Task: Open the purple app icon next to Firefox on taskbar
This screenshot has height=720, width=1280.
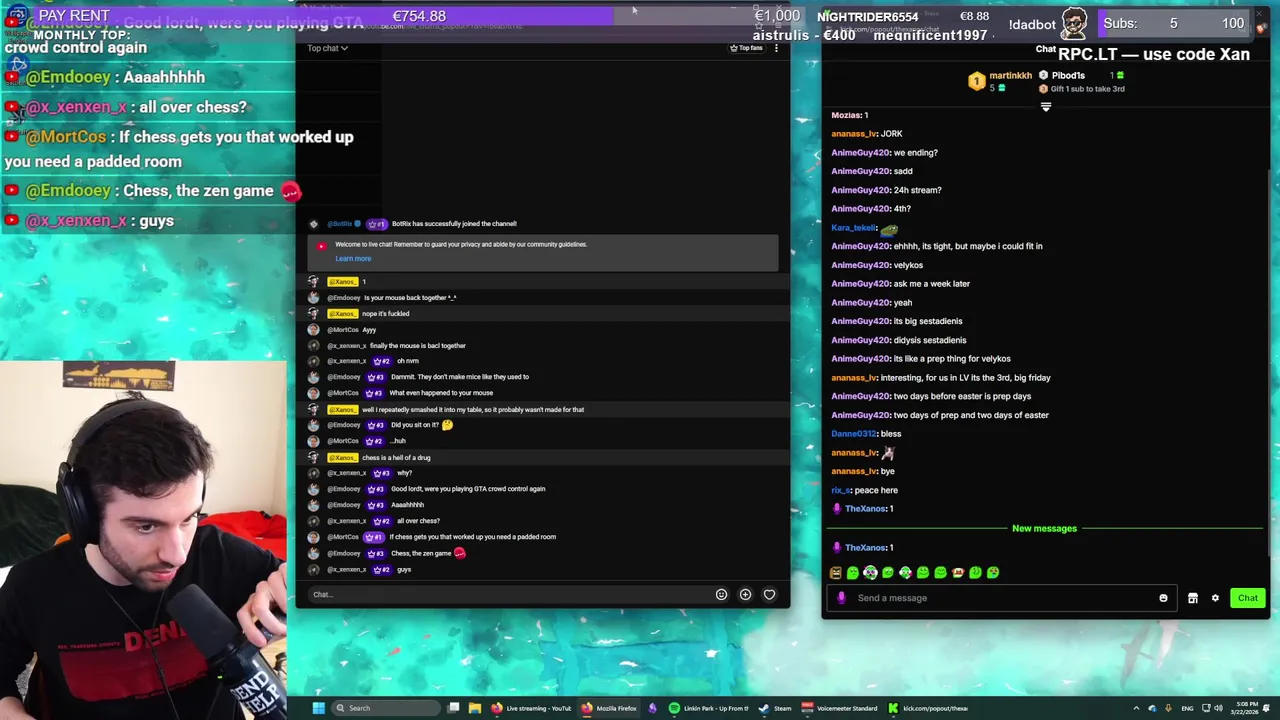Action: (x=652, y=708)
